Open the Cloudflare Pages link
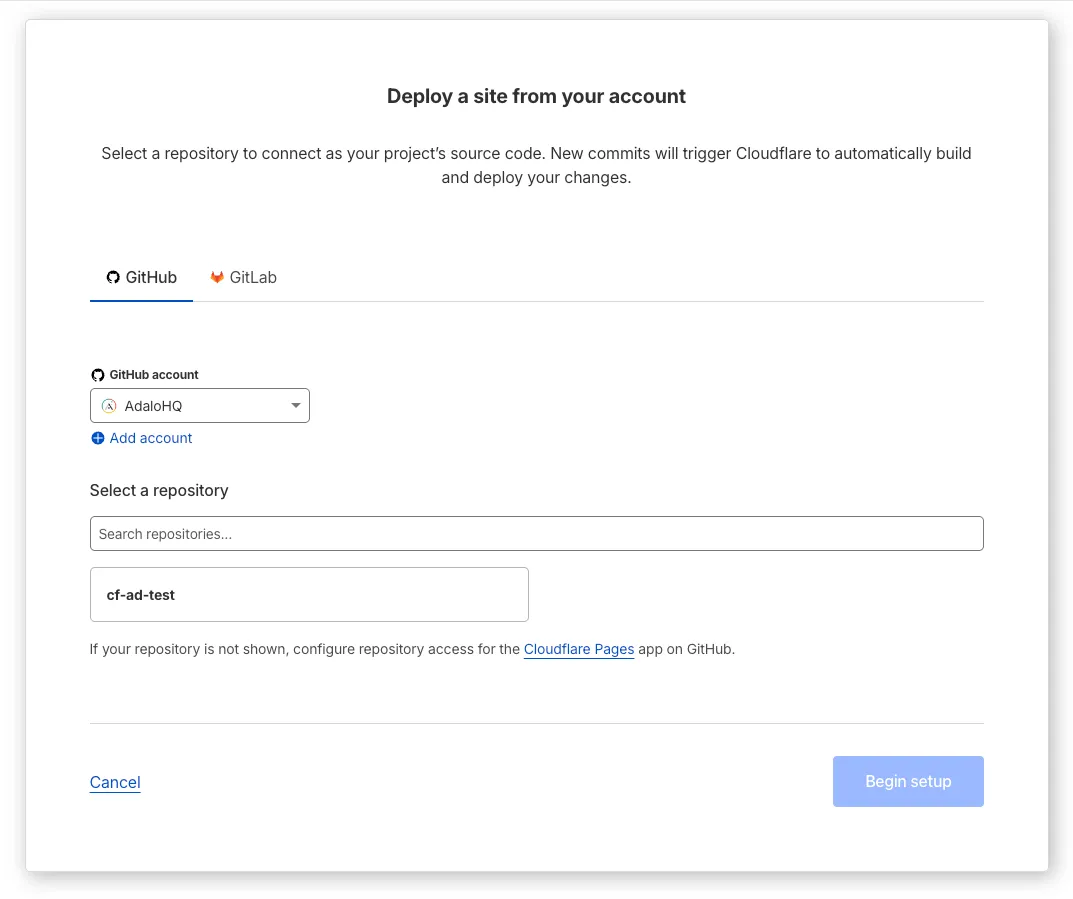The width and height of the screenshot is (1073, 899). [579, 649]
